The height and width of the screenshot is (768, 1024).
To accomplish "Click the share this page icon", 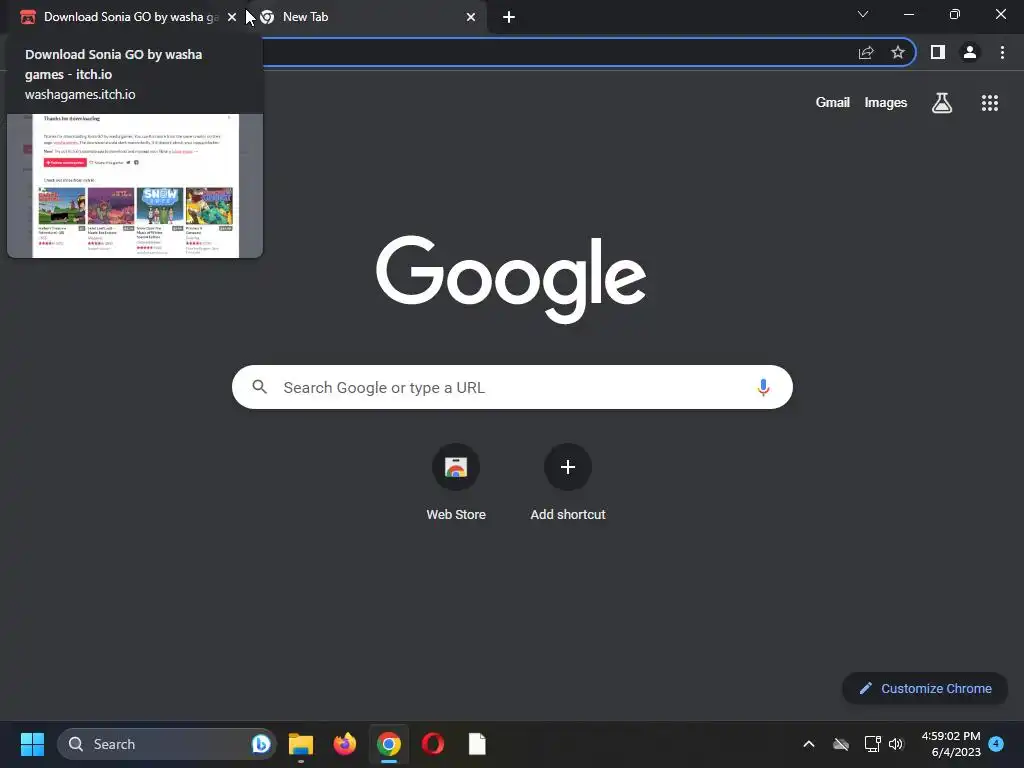I will pos(866,52).
